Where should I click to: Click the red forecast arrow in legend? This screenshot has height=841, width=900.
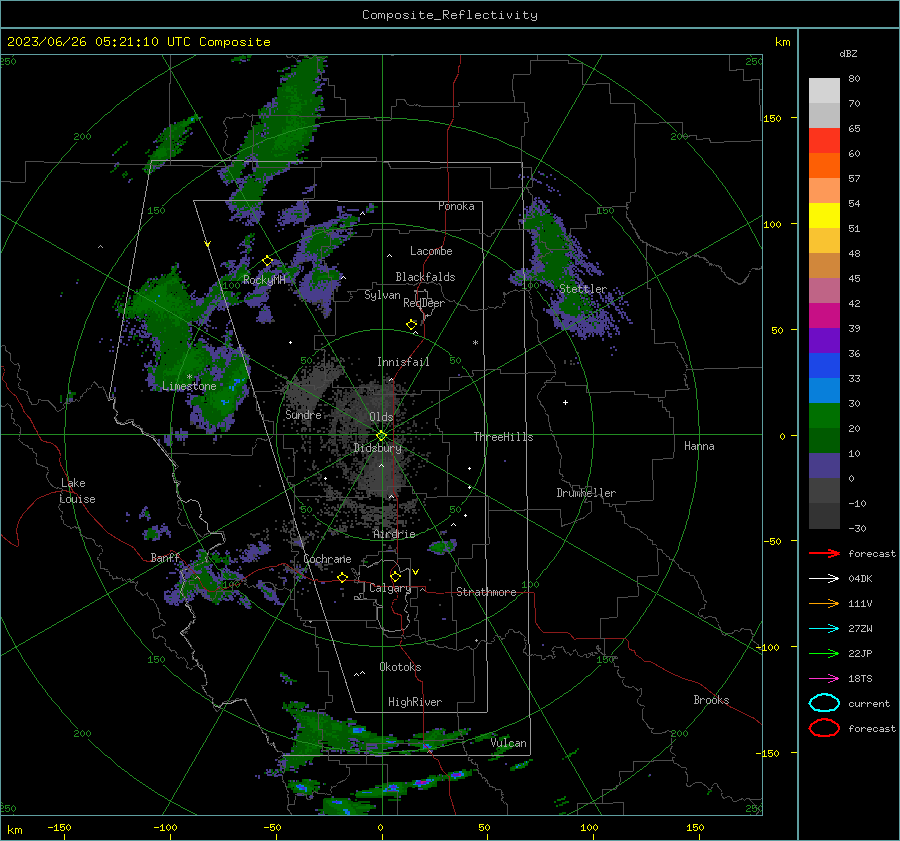(824, 553)
